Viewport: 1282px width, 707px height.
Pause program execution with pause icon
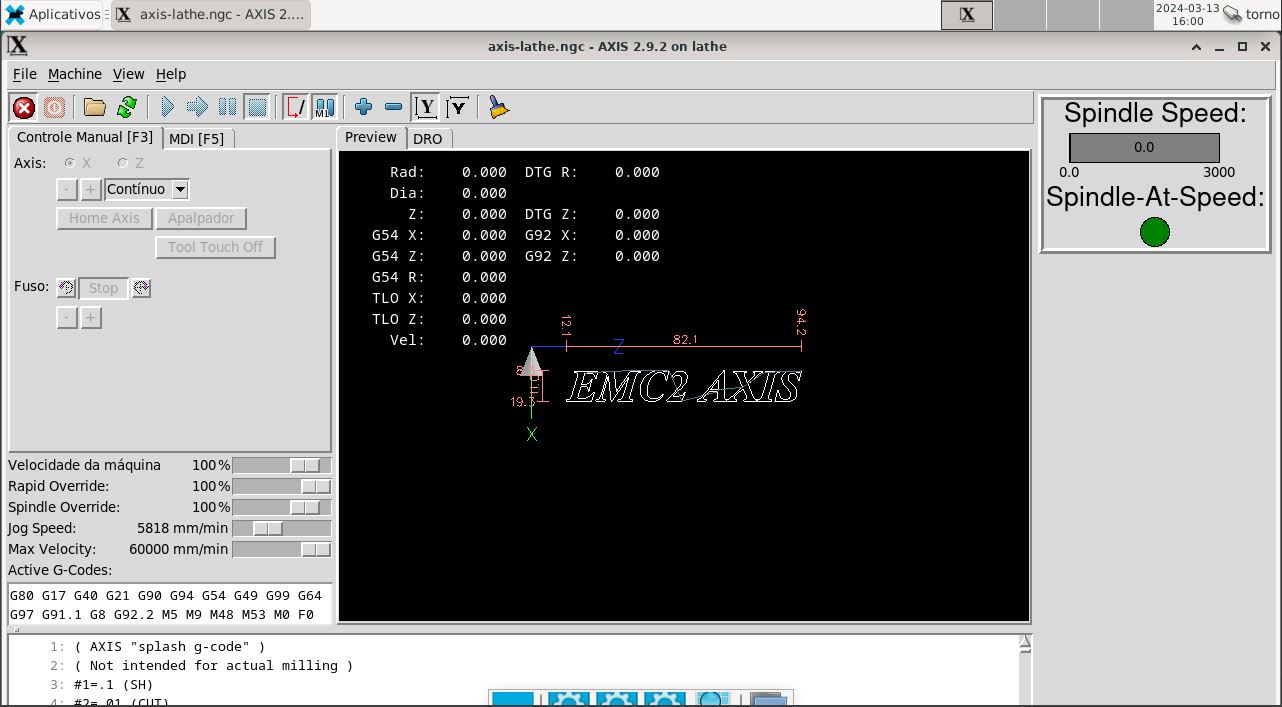pos(227,107)
